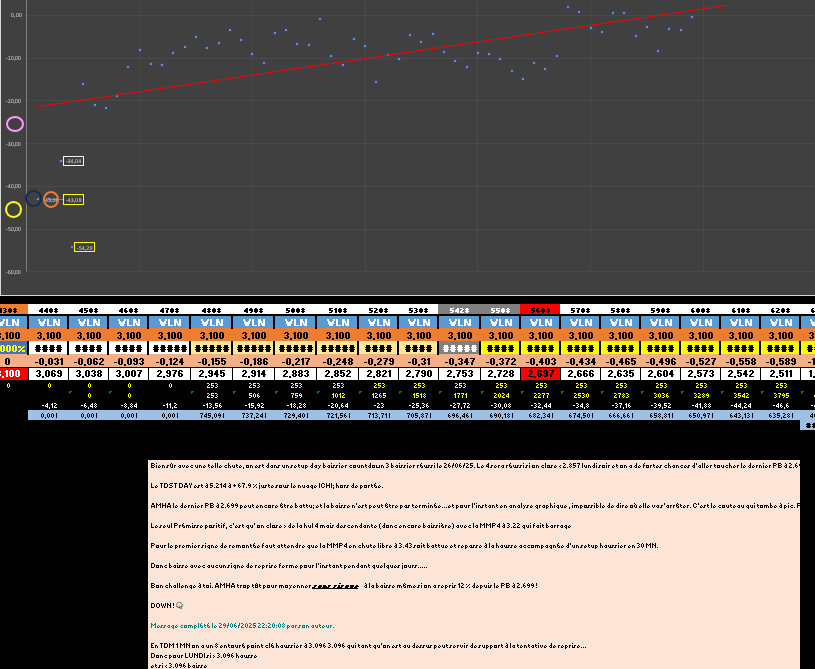Image resolution: width=815 pixels, height=669 pixels.
Task: Click the yellow value 2277
Action: (x=541, y=396)
